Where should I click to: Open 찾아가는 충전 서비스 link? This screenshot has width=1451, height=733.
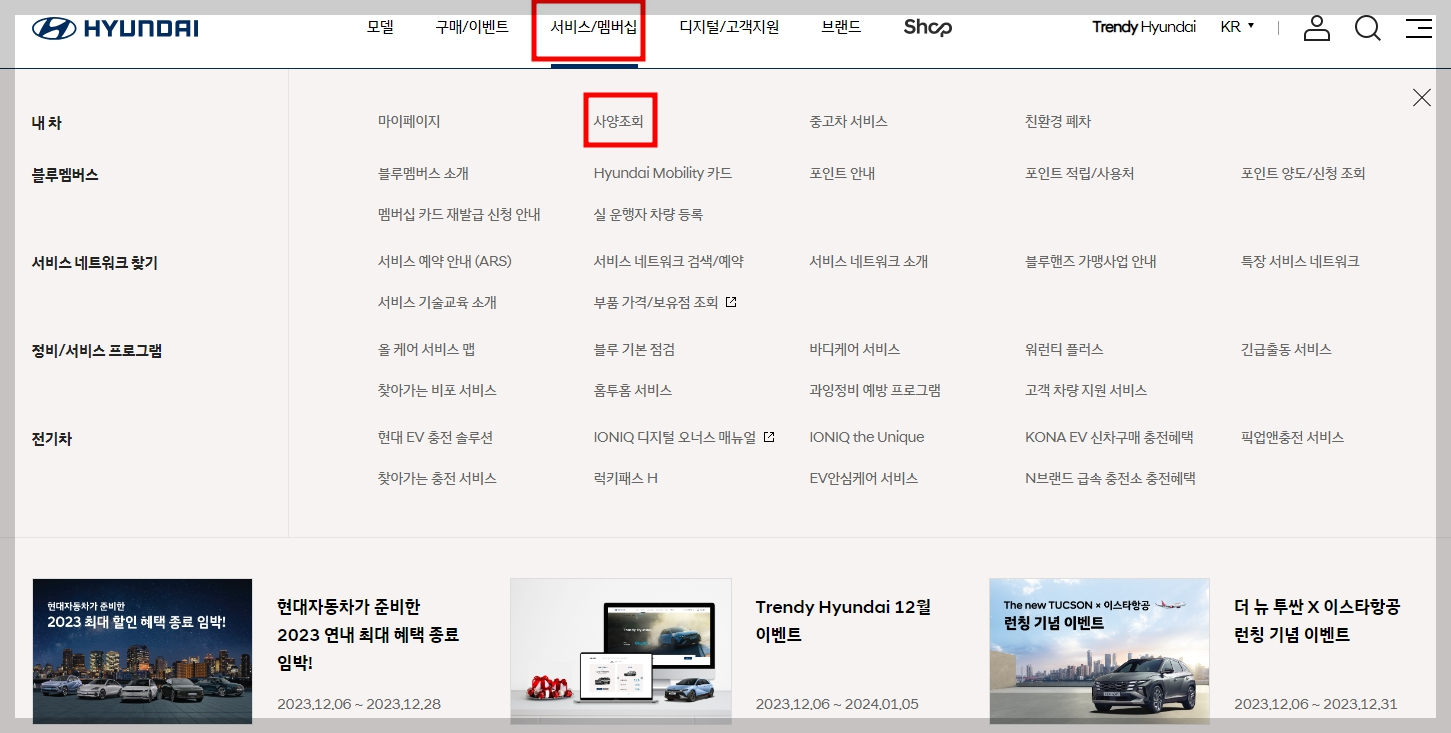(437, 478)
